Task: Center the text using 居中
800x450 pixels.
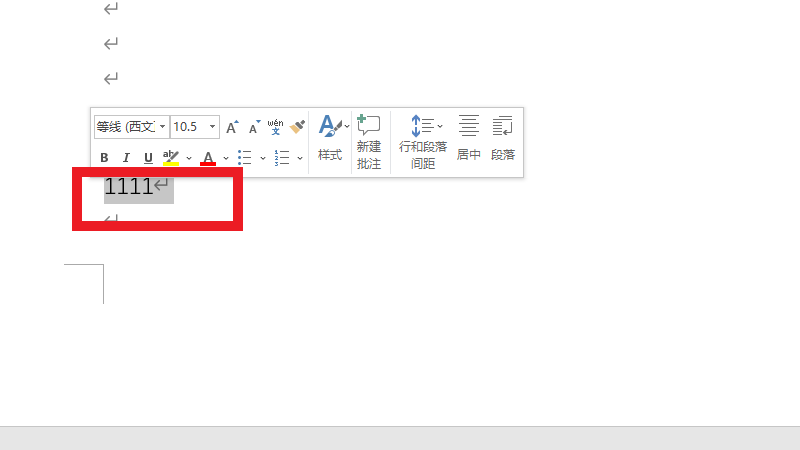Action: [468, 138]
